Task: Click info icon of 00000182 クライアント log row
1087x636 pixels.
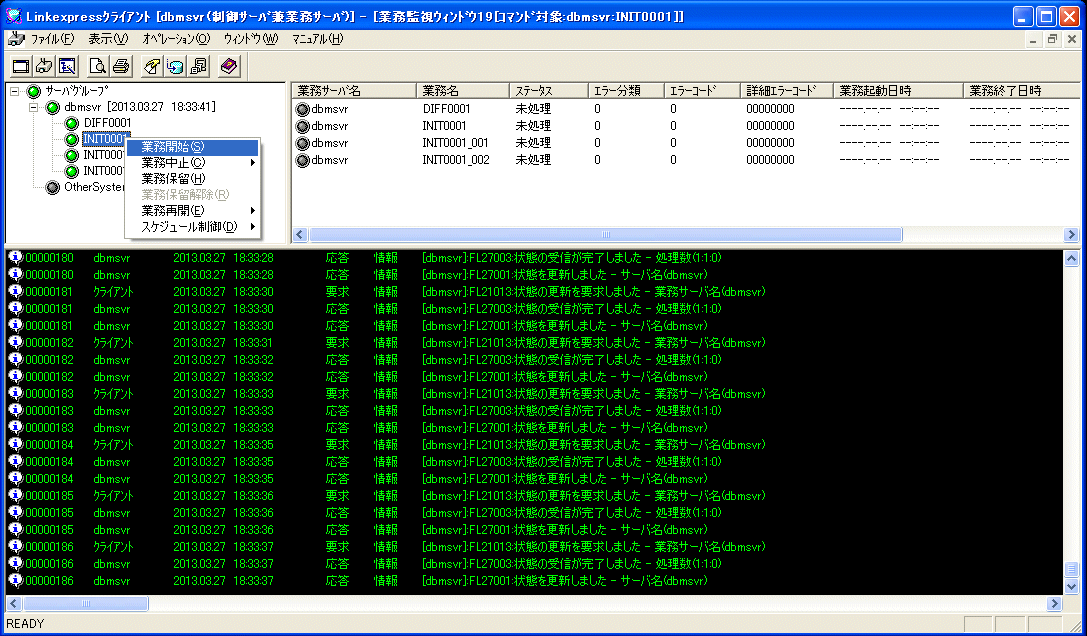Action: (x=15, y=343)
